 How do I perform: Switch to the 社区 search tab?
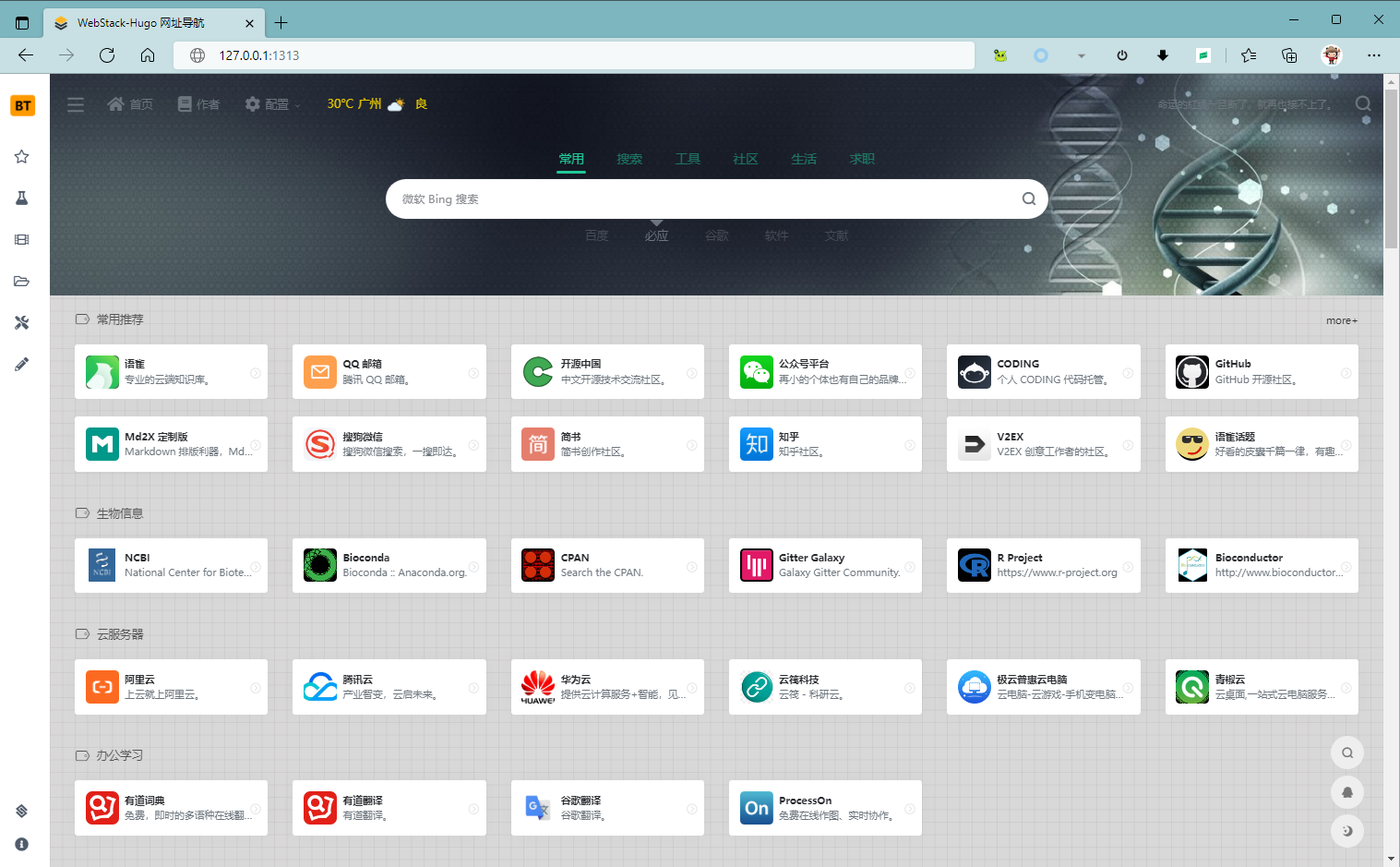coord(746,159)
